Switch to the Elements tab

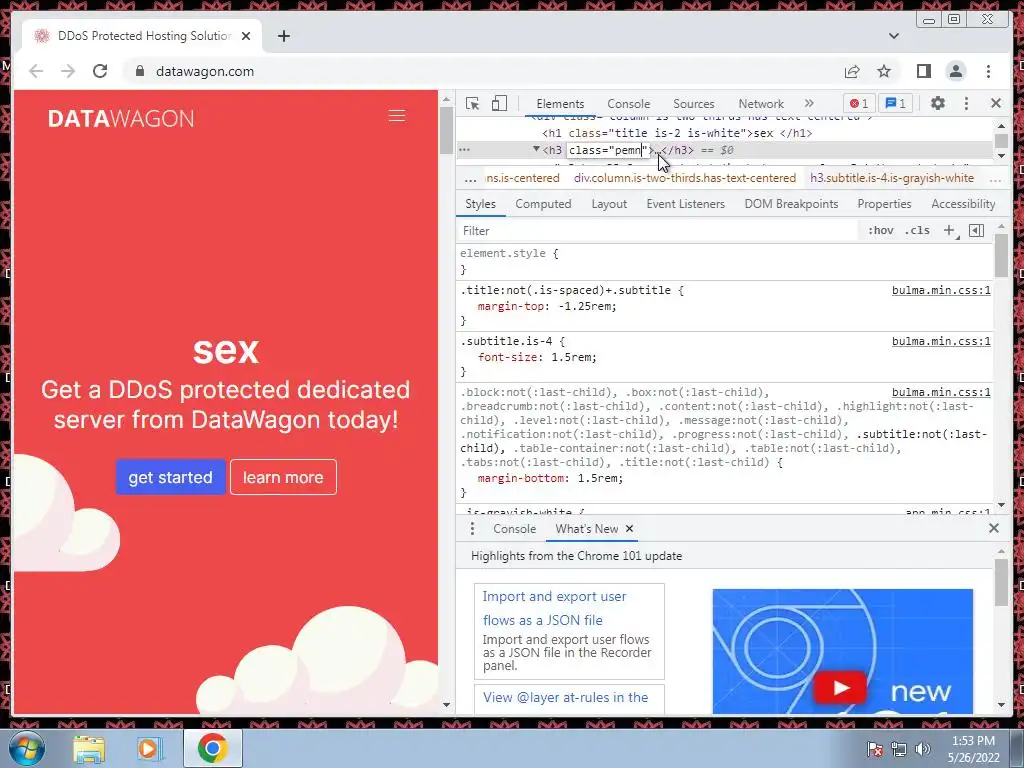coord(560,104)
